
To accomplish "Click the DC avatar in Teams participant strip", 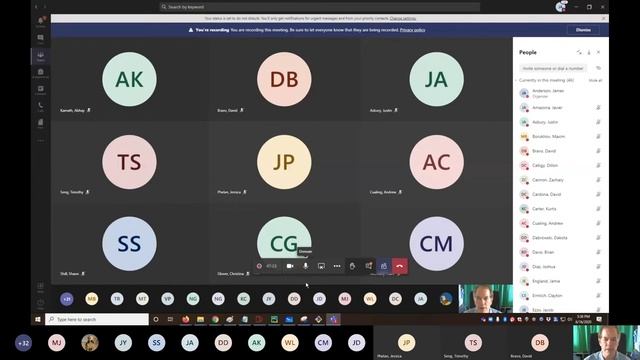I will [x=396, y=299].
